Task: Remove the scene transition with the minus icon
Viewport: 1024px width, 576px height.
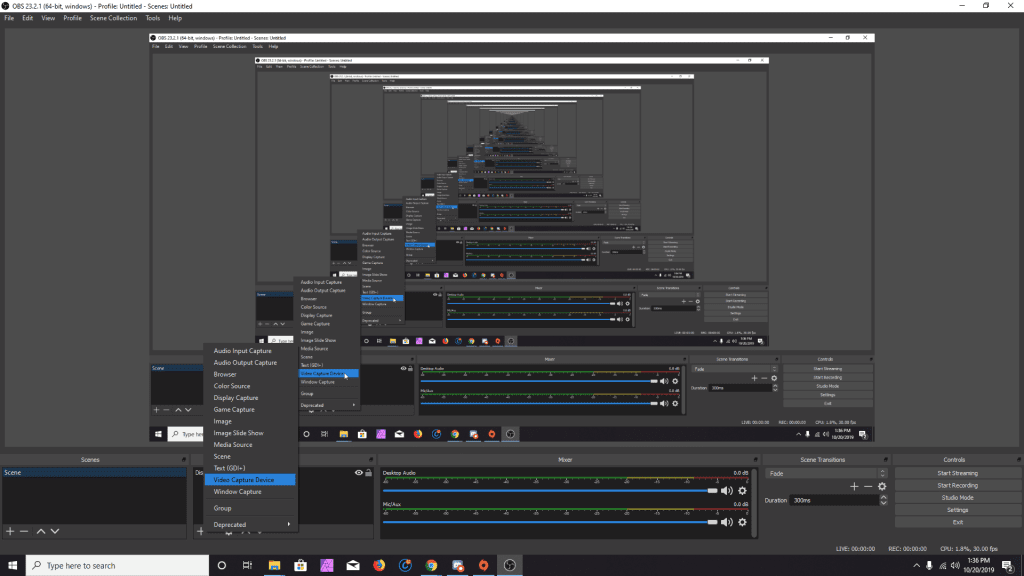Action: pos(868,486)
